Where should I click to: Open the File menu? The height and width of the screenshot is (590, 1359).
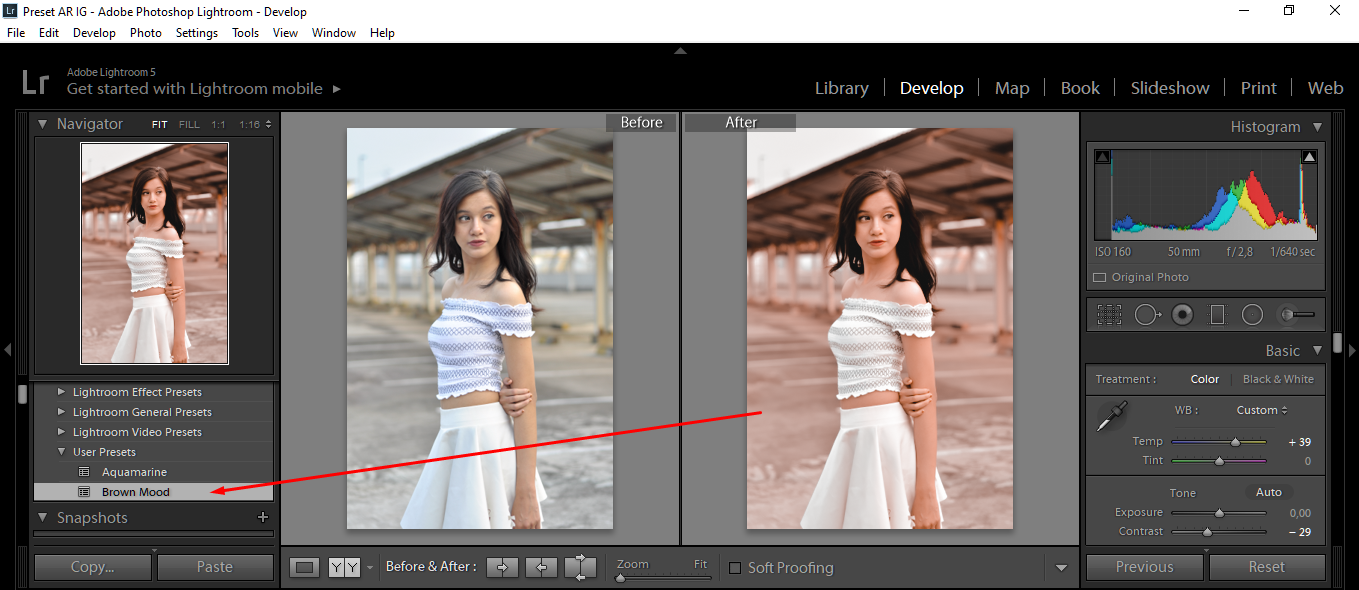pyautogui.click(x=16, y=33)
